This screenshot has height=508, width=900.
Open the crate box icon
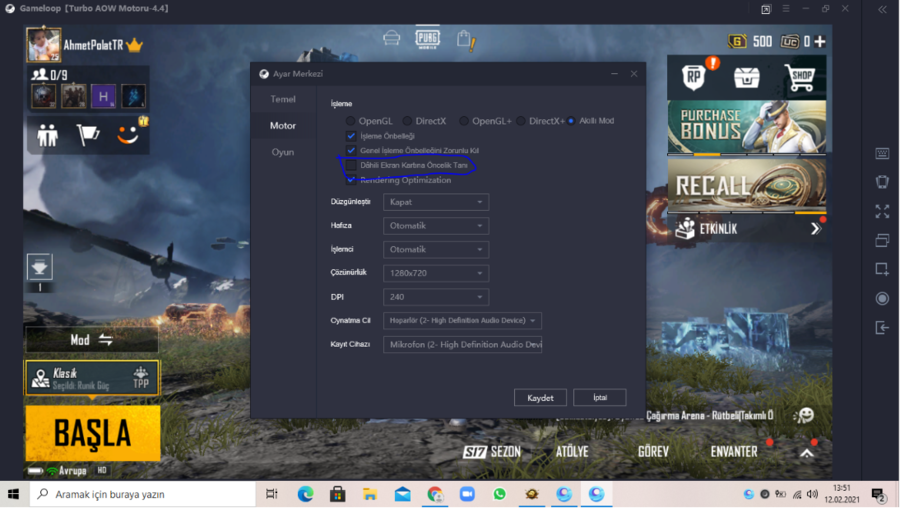(x=746, y=77)
